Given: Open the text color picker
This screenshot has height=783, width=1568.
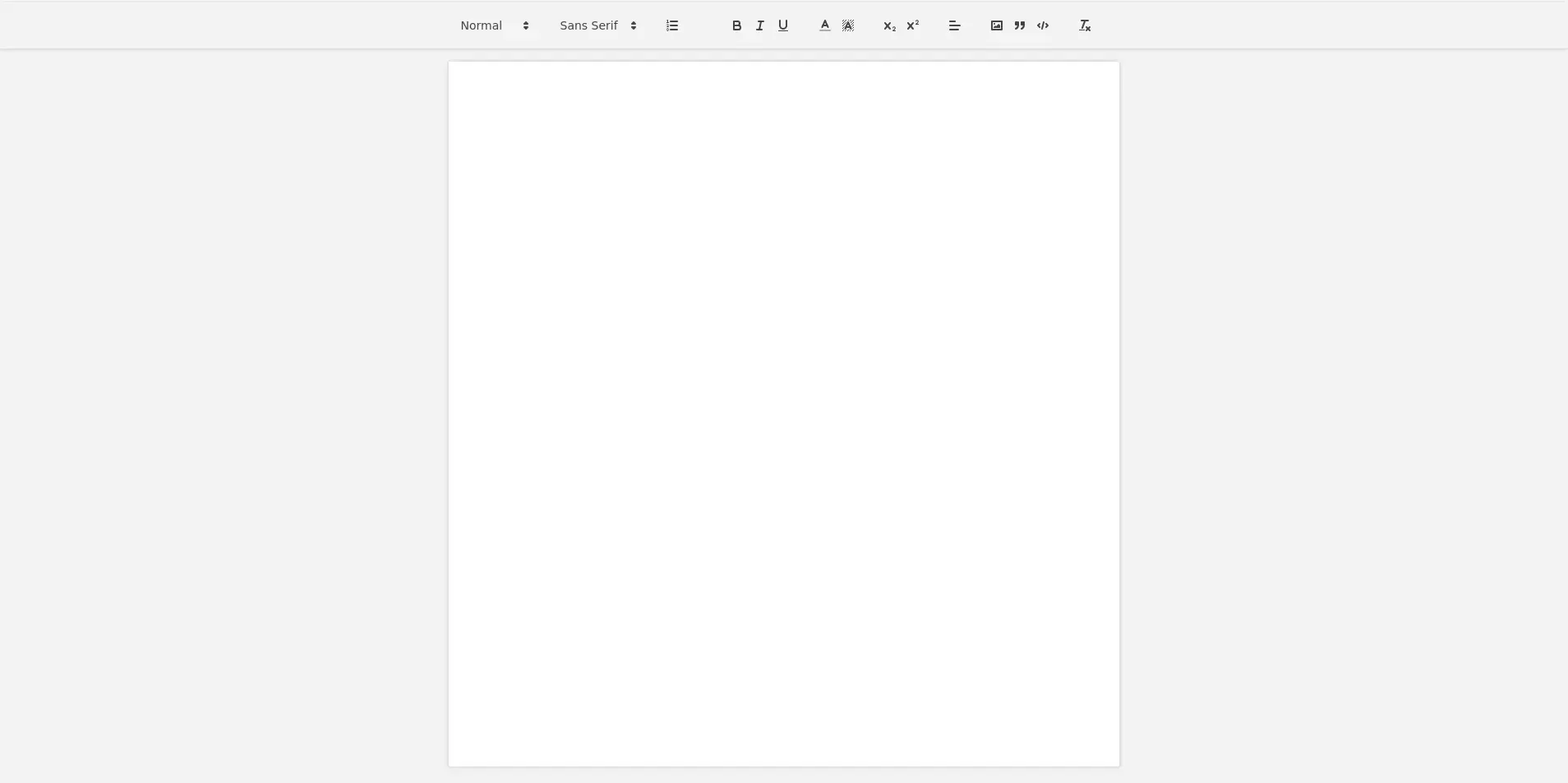Looking at the screenshot, I should coord(825,25).
